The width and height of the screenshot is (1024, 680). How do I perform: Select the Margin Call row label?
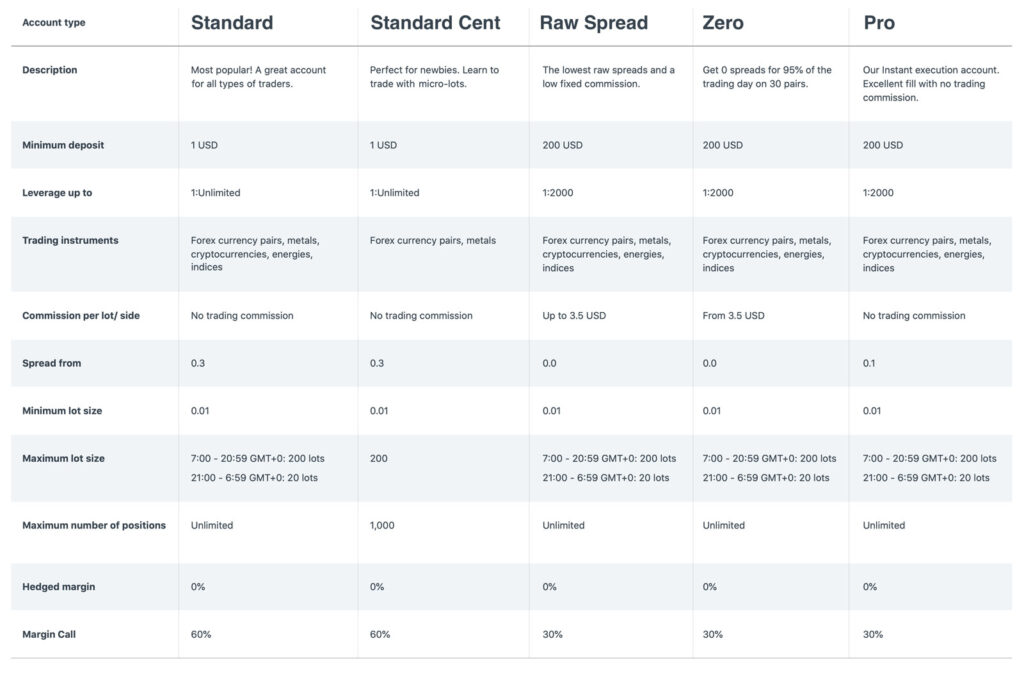pyautogui.click(x=49, y=634)
